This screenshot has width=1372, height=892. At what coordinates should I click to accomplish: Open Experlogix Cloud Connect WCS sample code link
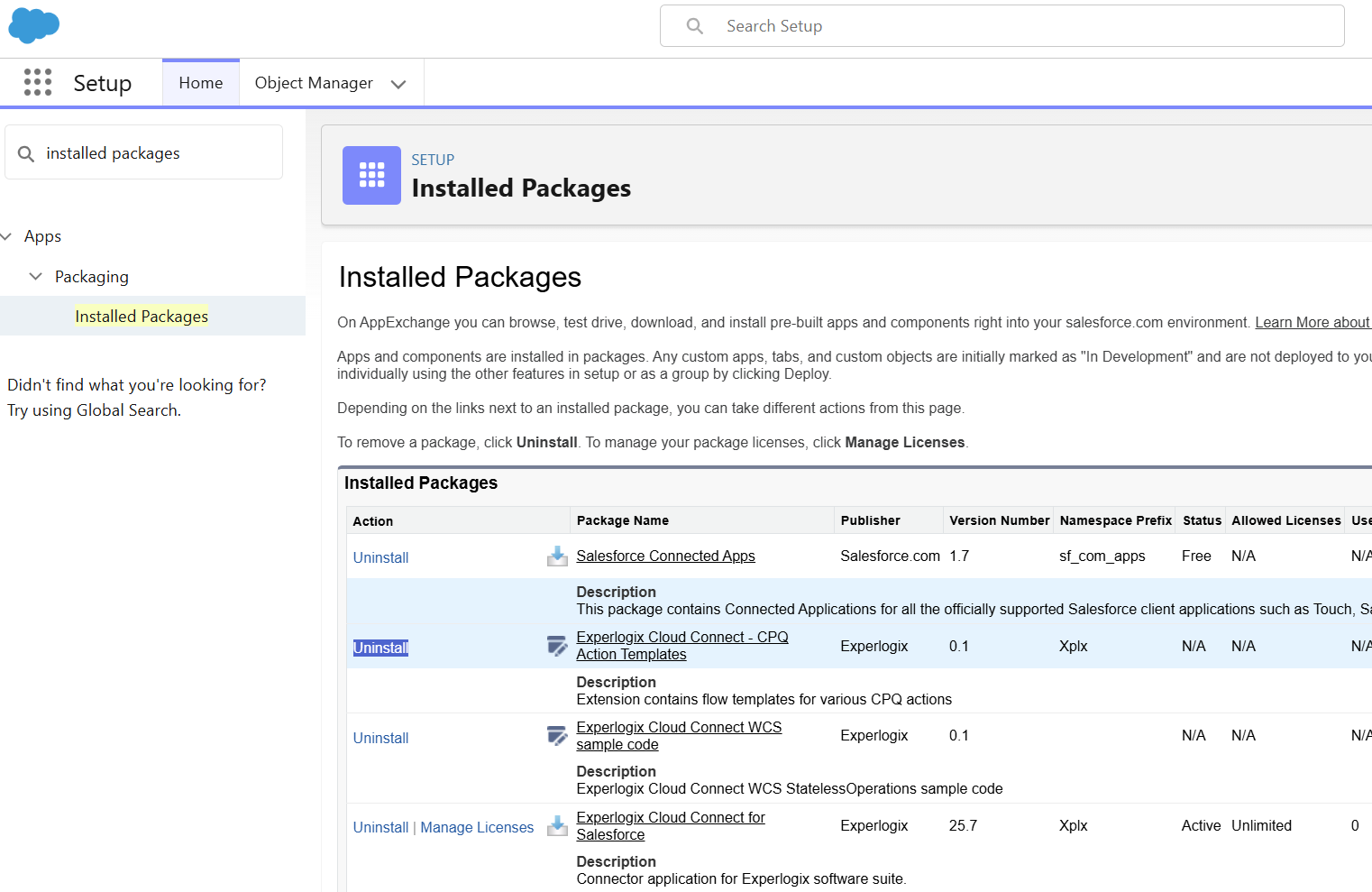coord(679,736)
